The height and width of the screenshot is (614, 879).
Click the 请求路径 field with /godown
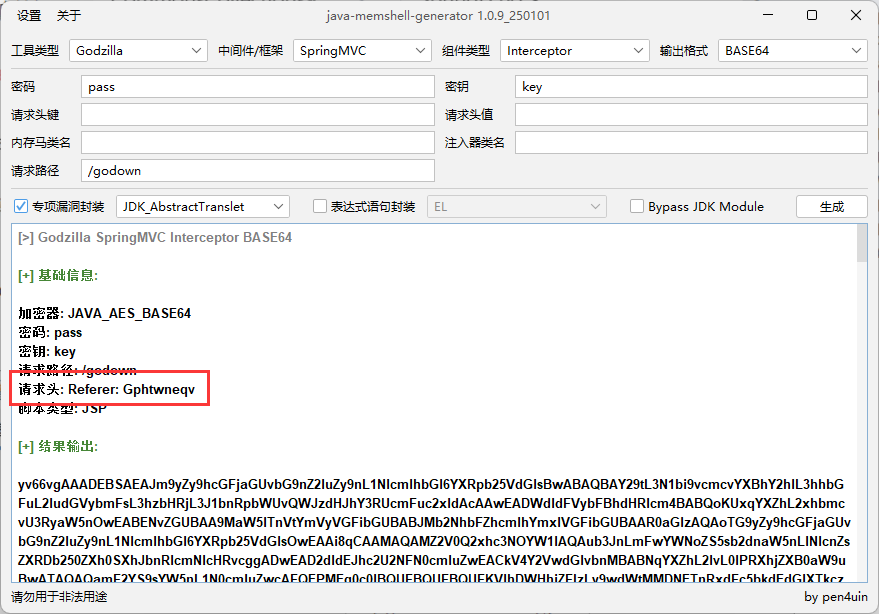coord(257,171)
